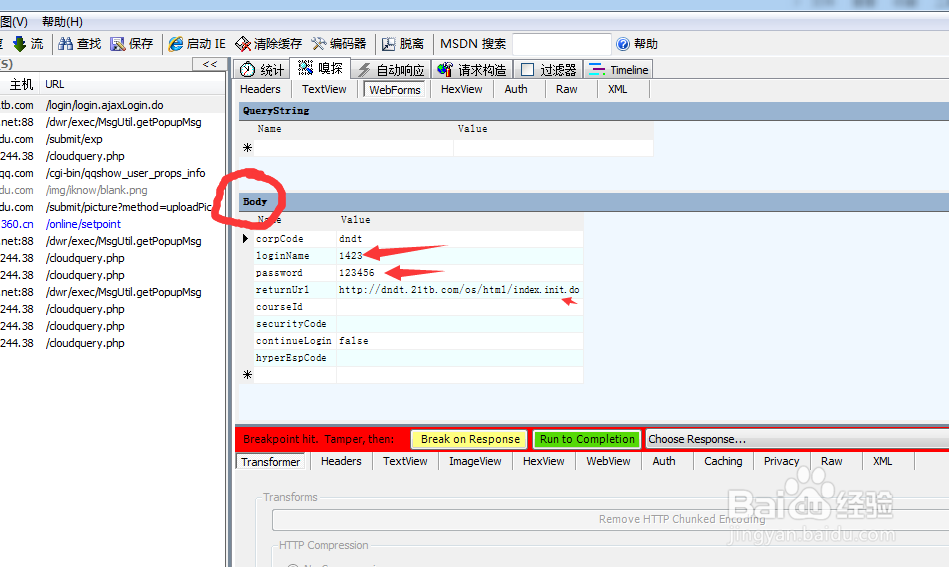Open the Choose Response dropdown

point(796,439)
